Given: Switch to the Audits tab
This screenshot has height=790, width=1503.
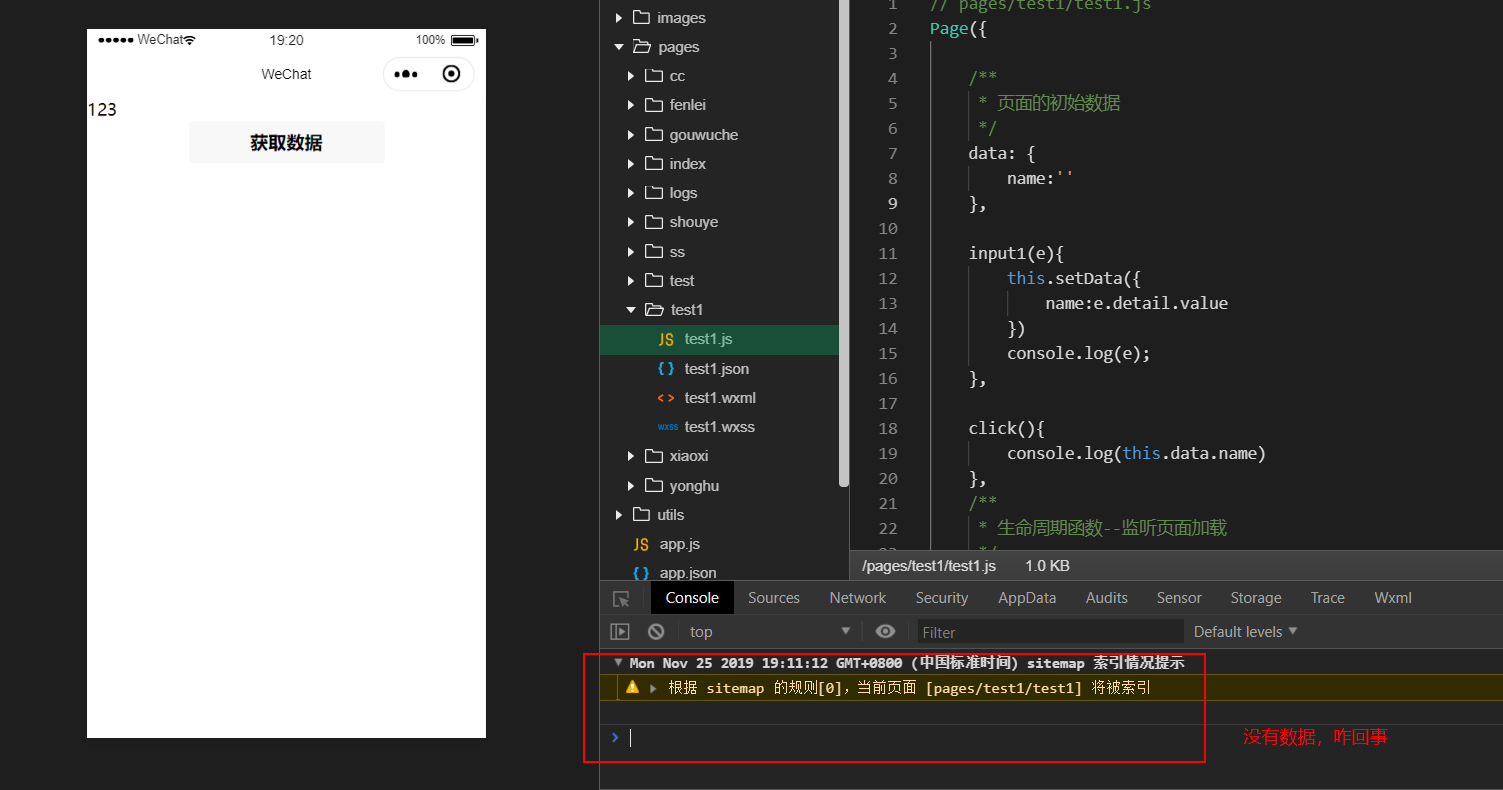Looking at the screenshot, I should pos(1107,598).
